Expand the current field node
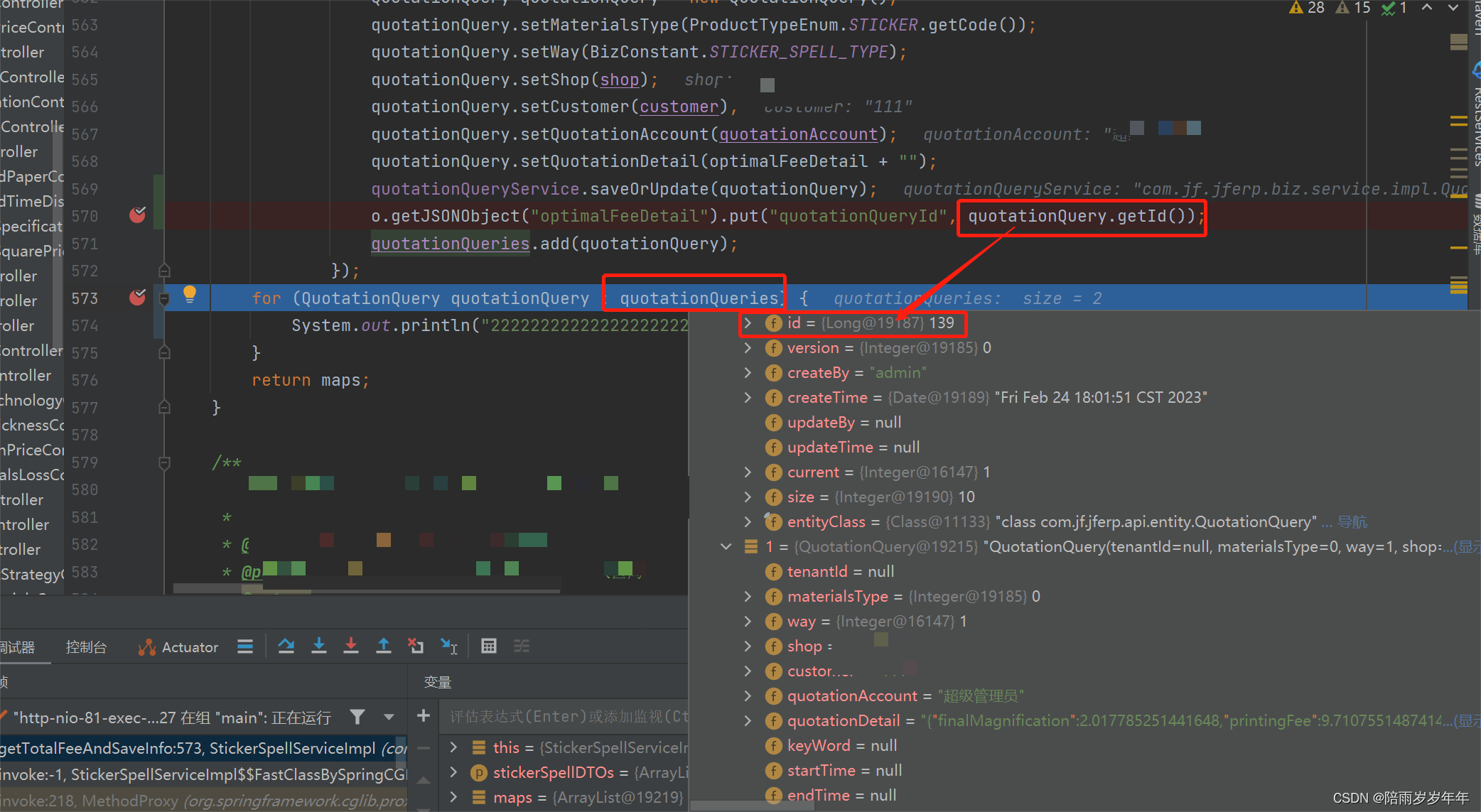Image resolution: width=1481 pixels, height=812 pixels. tap(748, 472)
